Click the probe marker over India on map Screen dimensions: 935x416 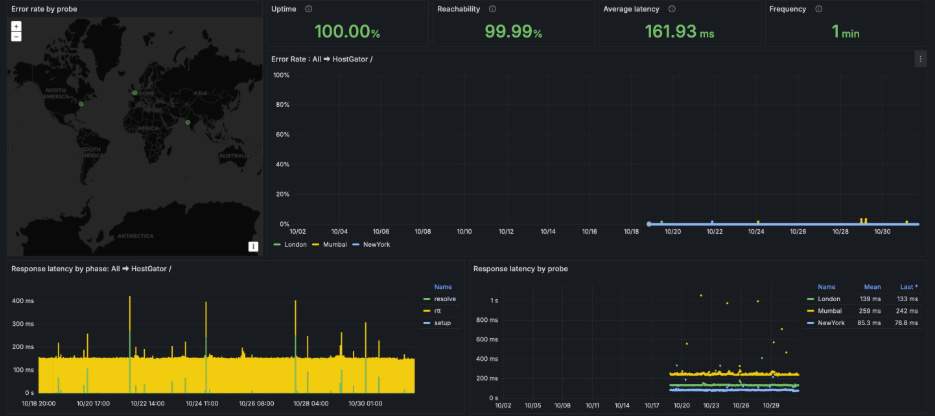click(x=188, y=123)
